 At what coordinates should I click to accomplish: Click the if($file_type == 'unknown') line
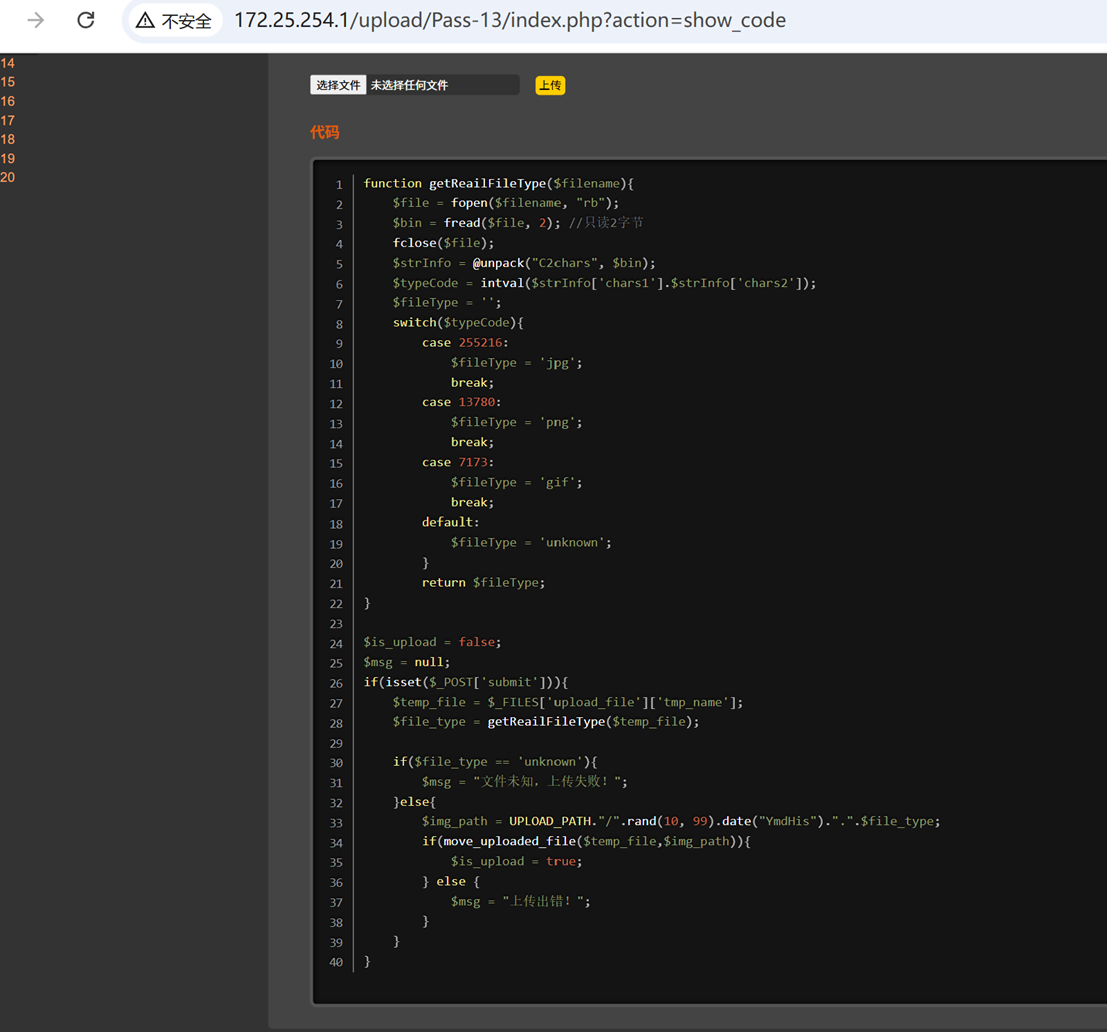[x=495, y=762]
